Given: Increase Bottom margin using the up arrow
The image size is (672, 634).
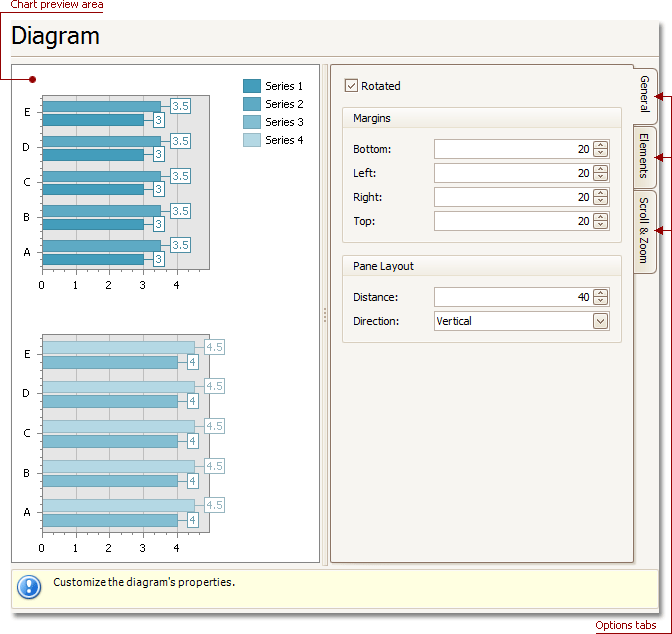Looking at the screenshot, I should [x=600, y=145].
